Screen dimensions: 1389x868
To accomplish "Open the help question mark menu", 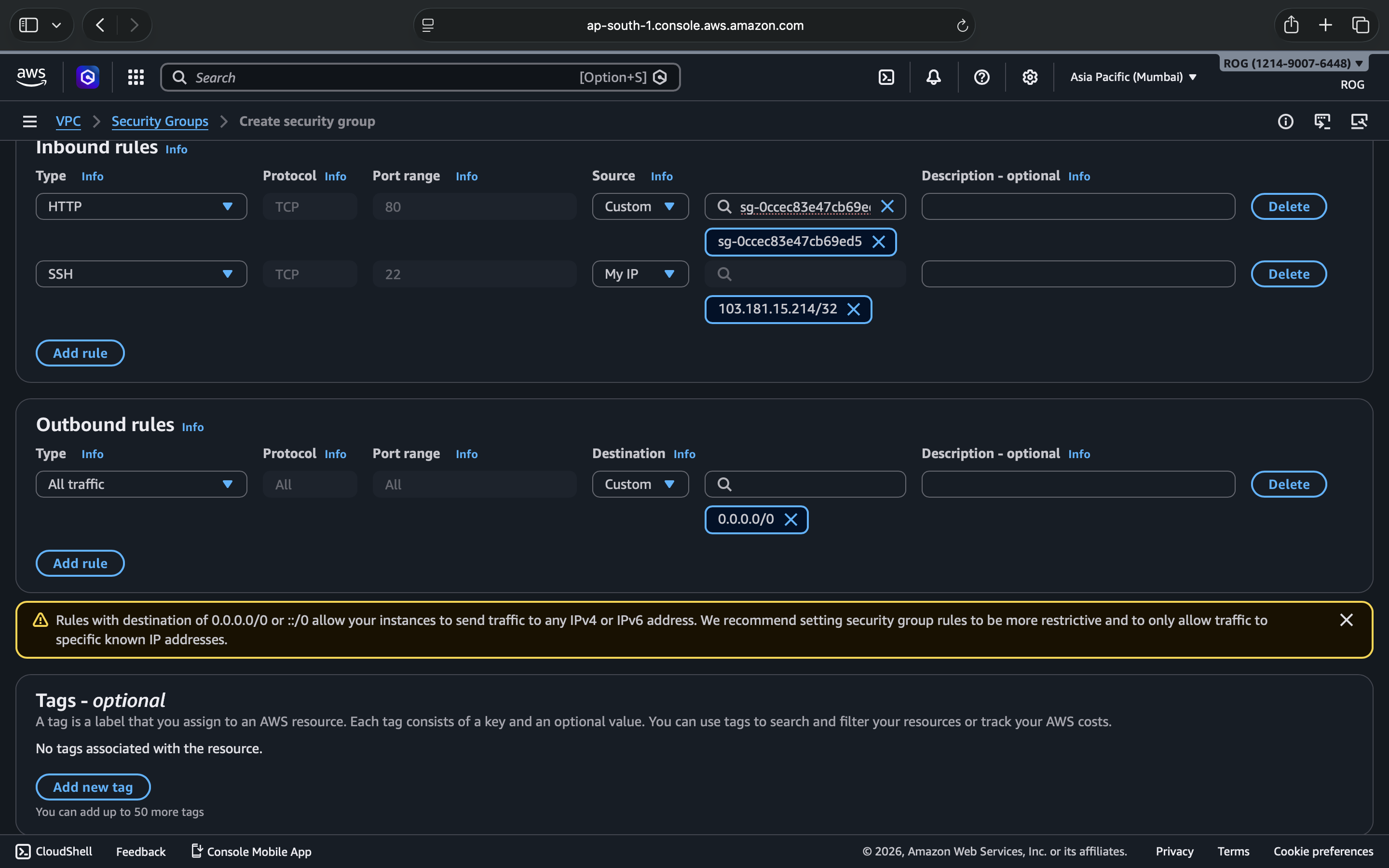I will [981, 77].
